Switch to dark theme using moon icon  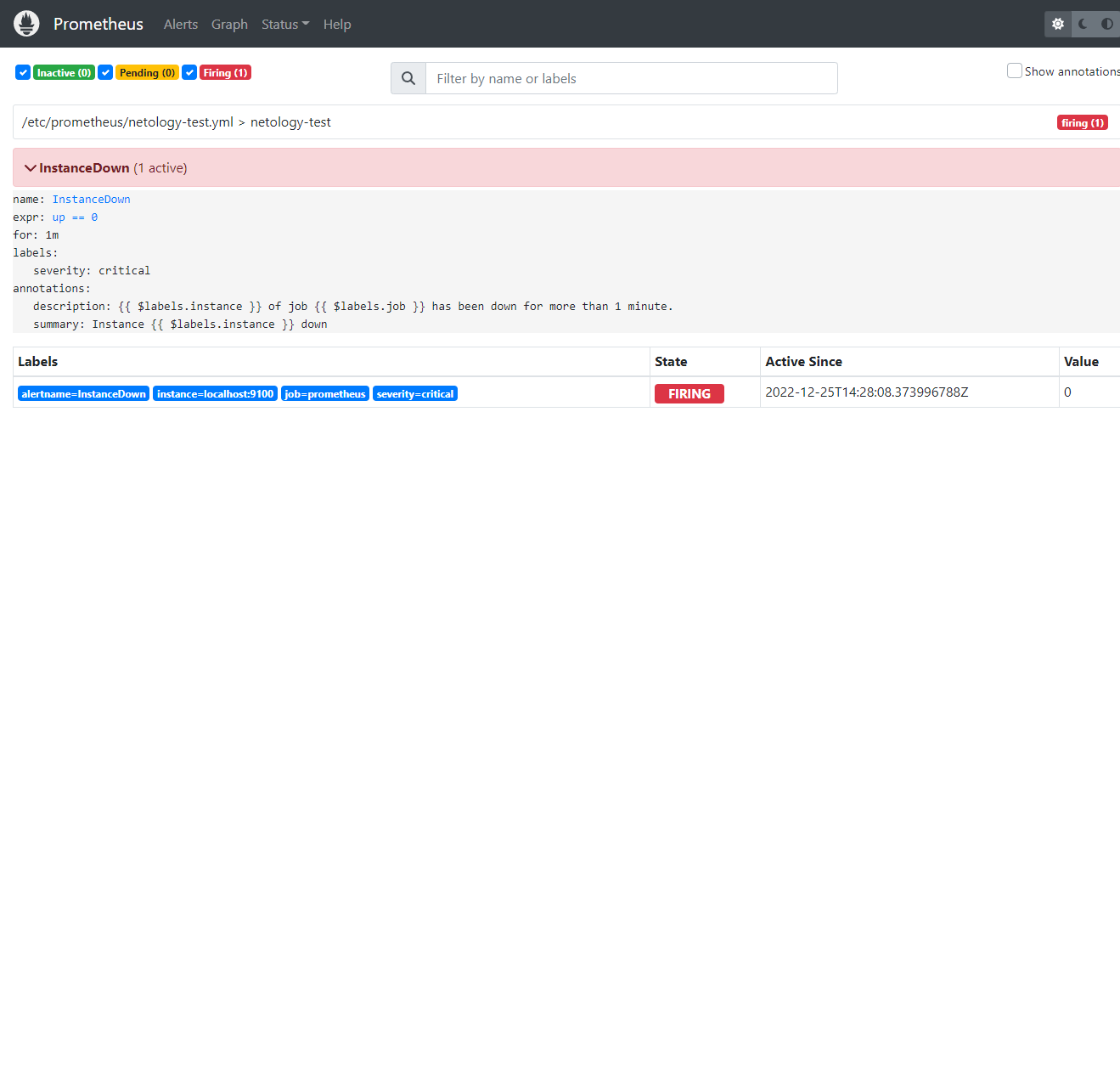tap(1083, 24)
